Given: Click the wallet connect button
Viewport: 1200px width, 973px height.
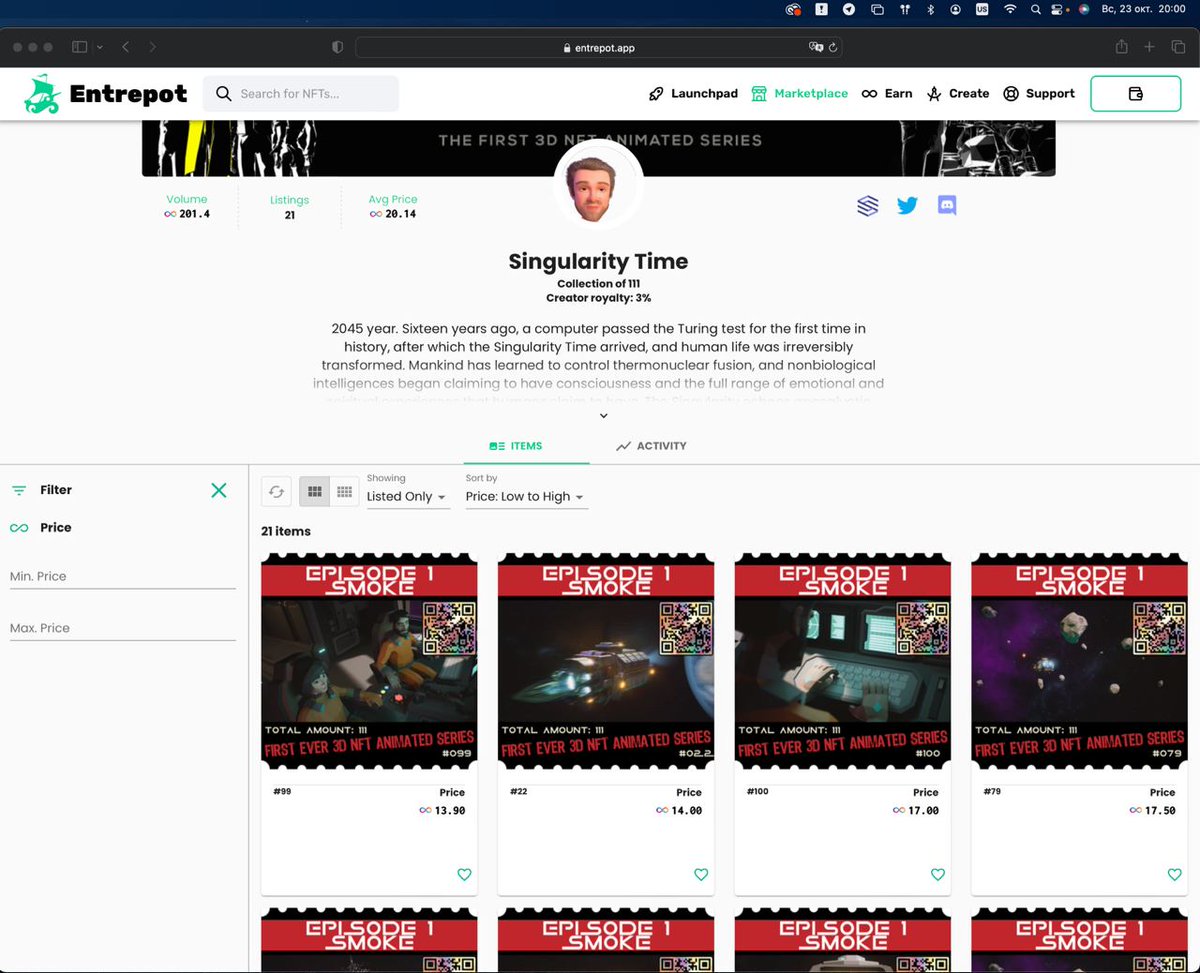Looking at the screenshot, I should [x=1135, y=94].
